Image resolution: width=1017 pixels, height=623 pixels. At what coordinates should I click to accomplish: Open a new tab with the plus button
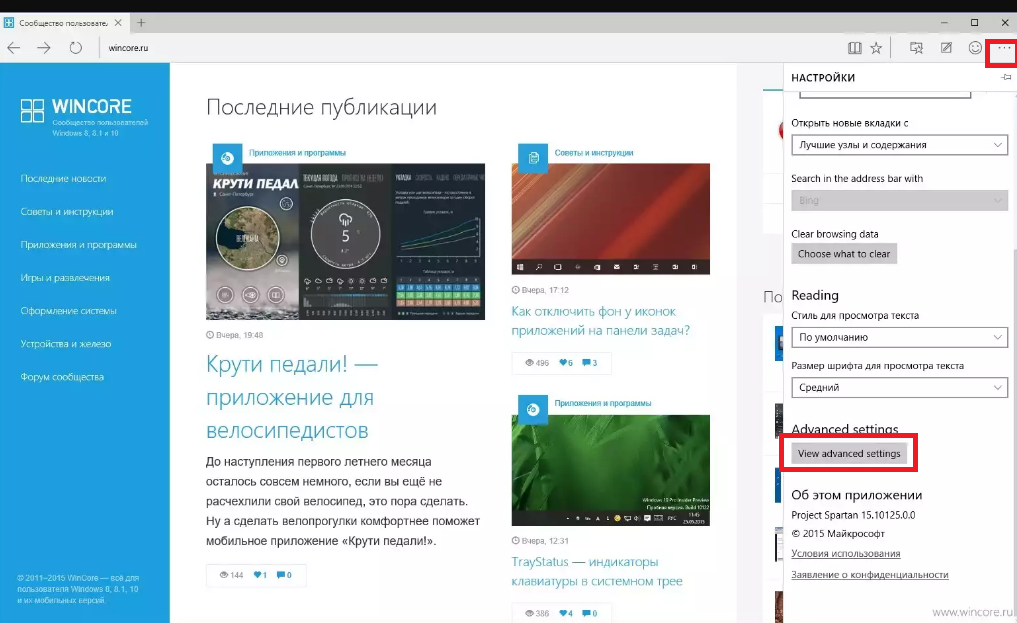point(141,22)
